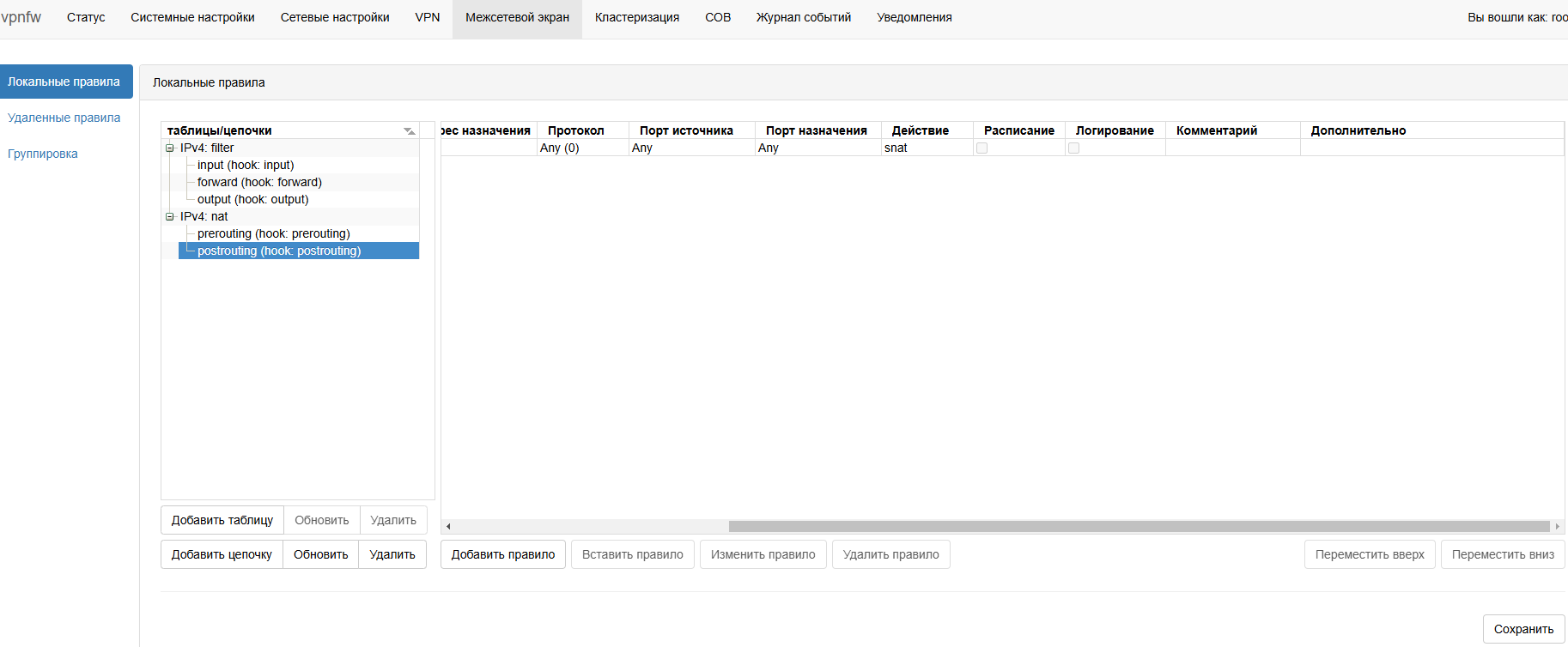Open the Сетевые настройки menu
The height and width of the screenshot is (647, 1568).
pos(335,18)
